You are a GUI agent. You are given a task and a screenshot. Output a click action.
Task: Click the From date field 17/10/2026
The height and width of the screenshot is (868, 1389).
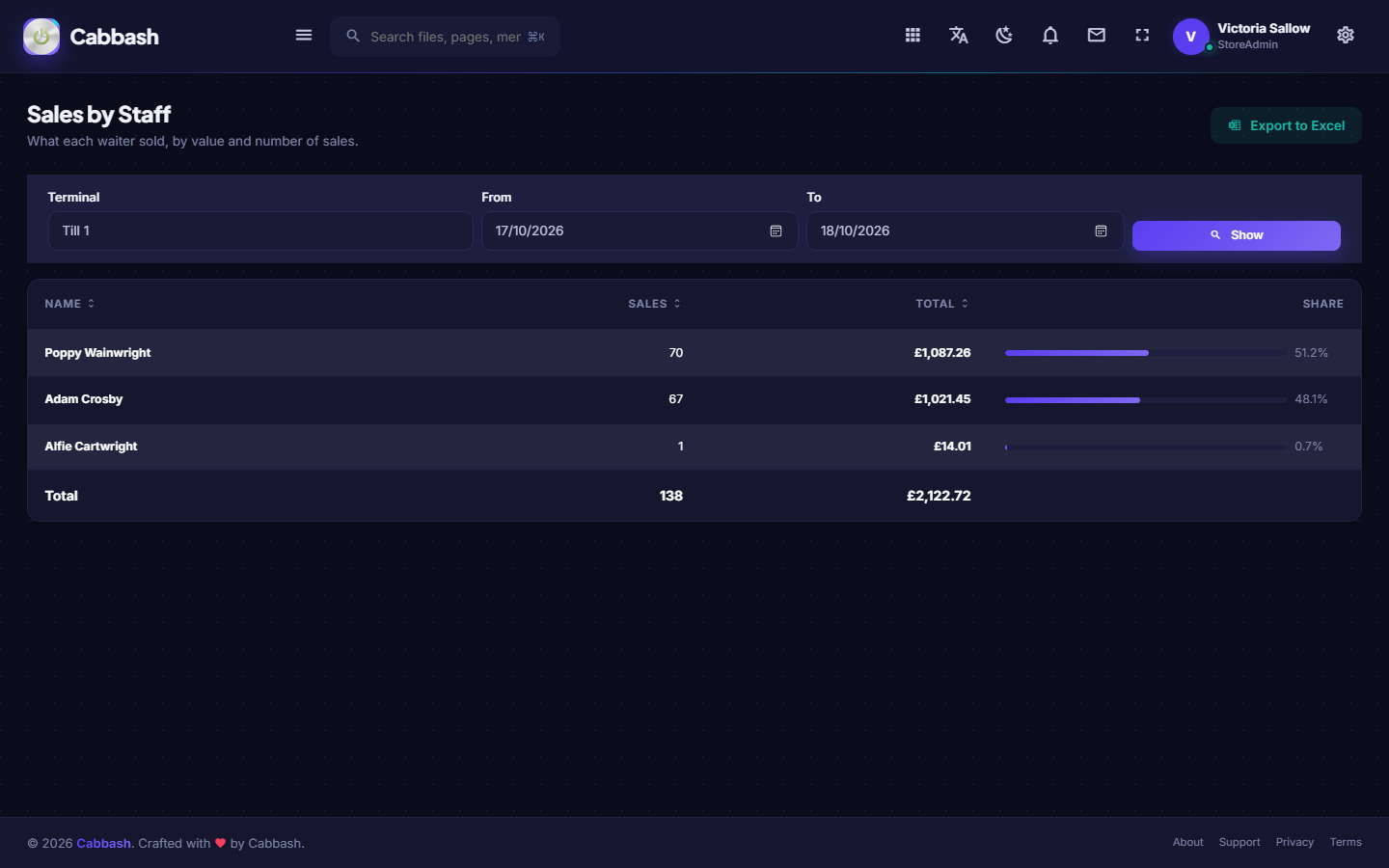click(640, 231)
